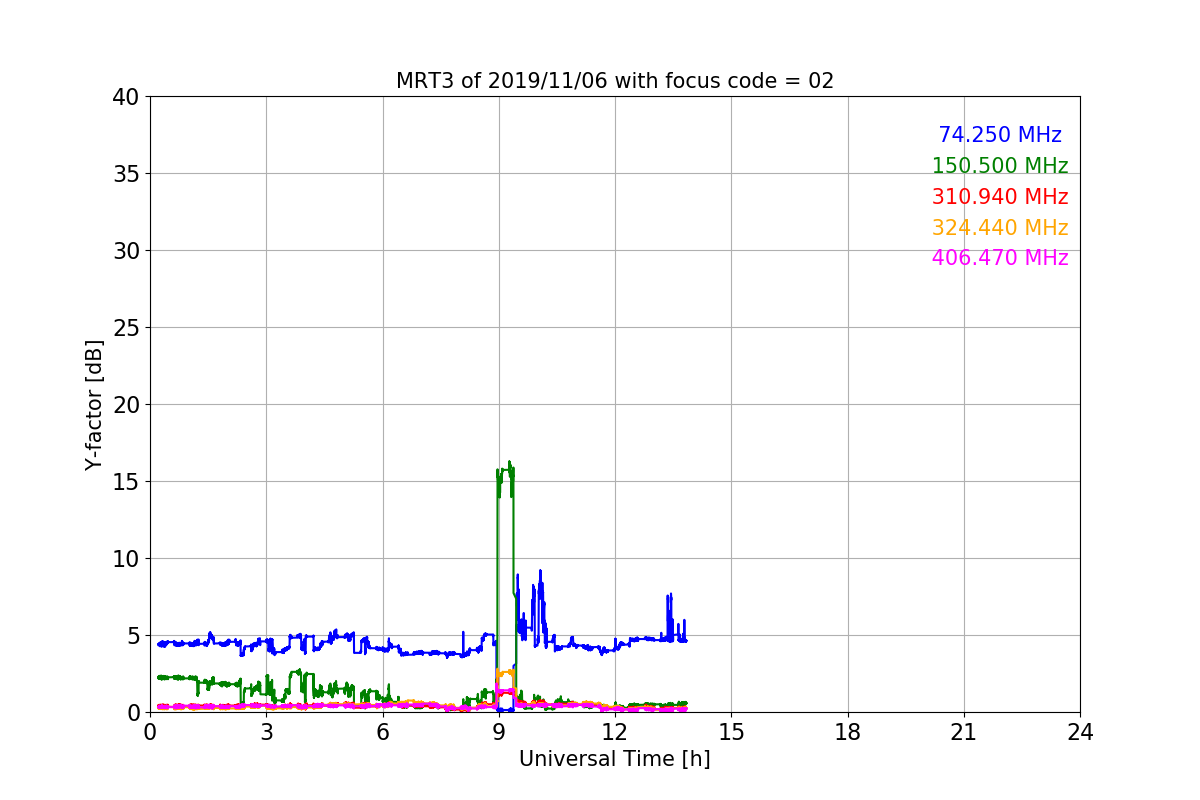Viewport: 1200px width, 800px height.
Task: Select the 74.250 MHz legend label
Action: [x=1000, y=135]
